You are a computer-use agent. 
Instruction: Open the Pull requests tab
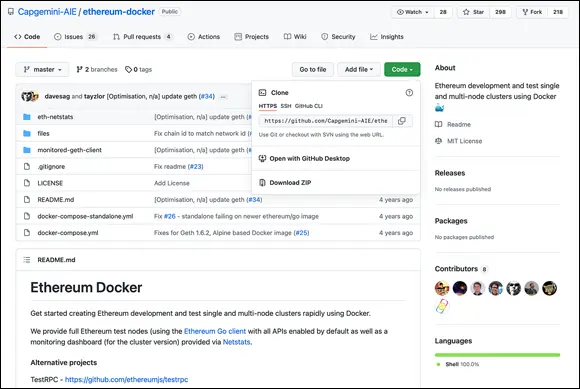coord(142,37)
